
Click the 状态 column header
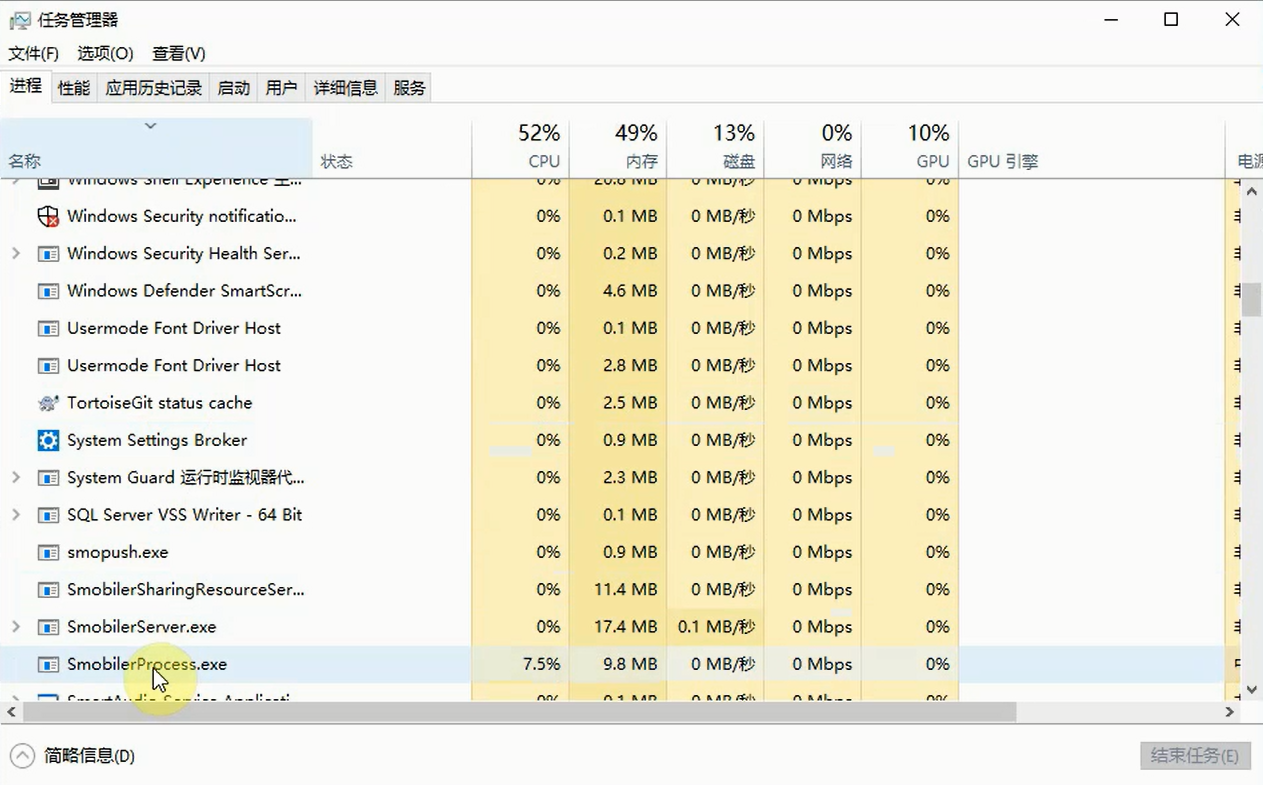(392, 148)
